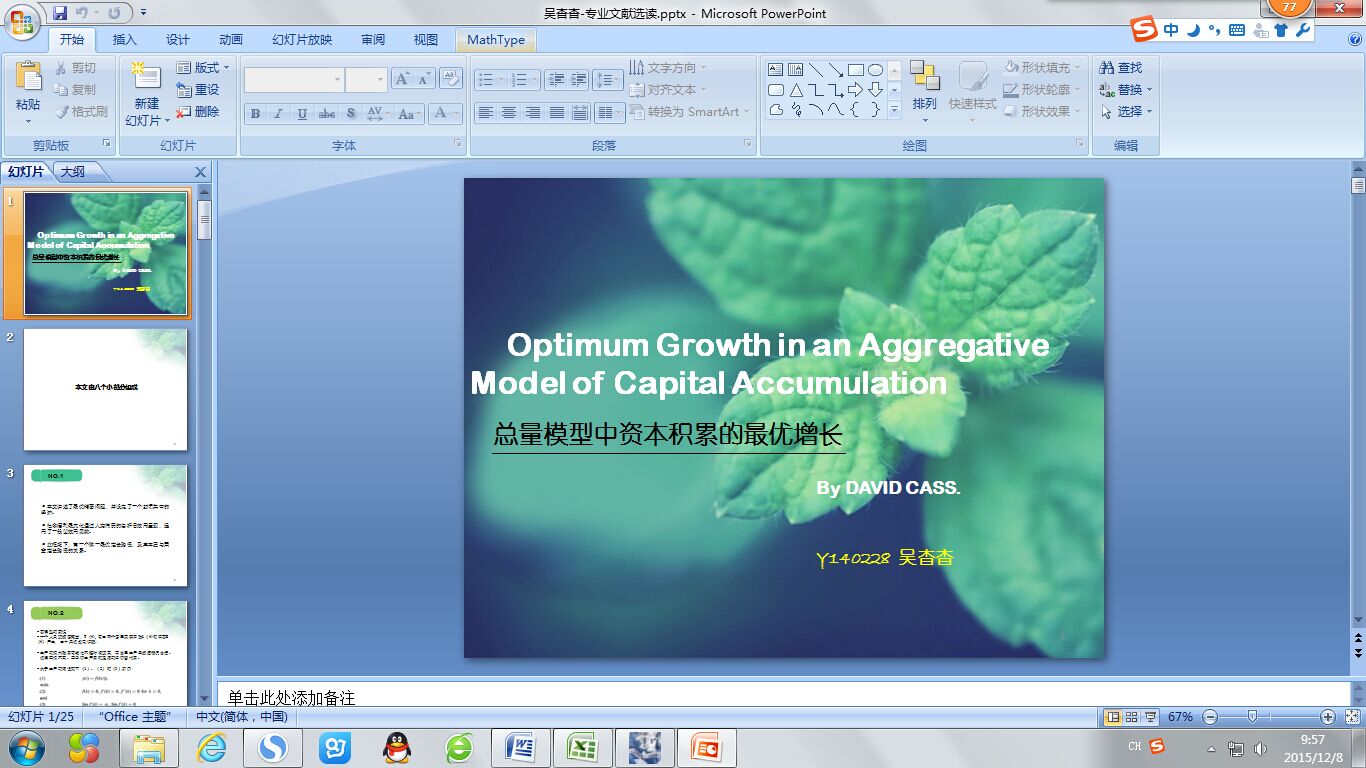Image resolution: width=1366 pixels, height=768 pixels.
Task: Open the 插入 (Insert) ribbon tab
Action: click(x=125, y=40)
